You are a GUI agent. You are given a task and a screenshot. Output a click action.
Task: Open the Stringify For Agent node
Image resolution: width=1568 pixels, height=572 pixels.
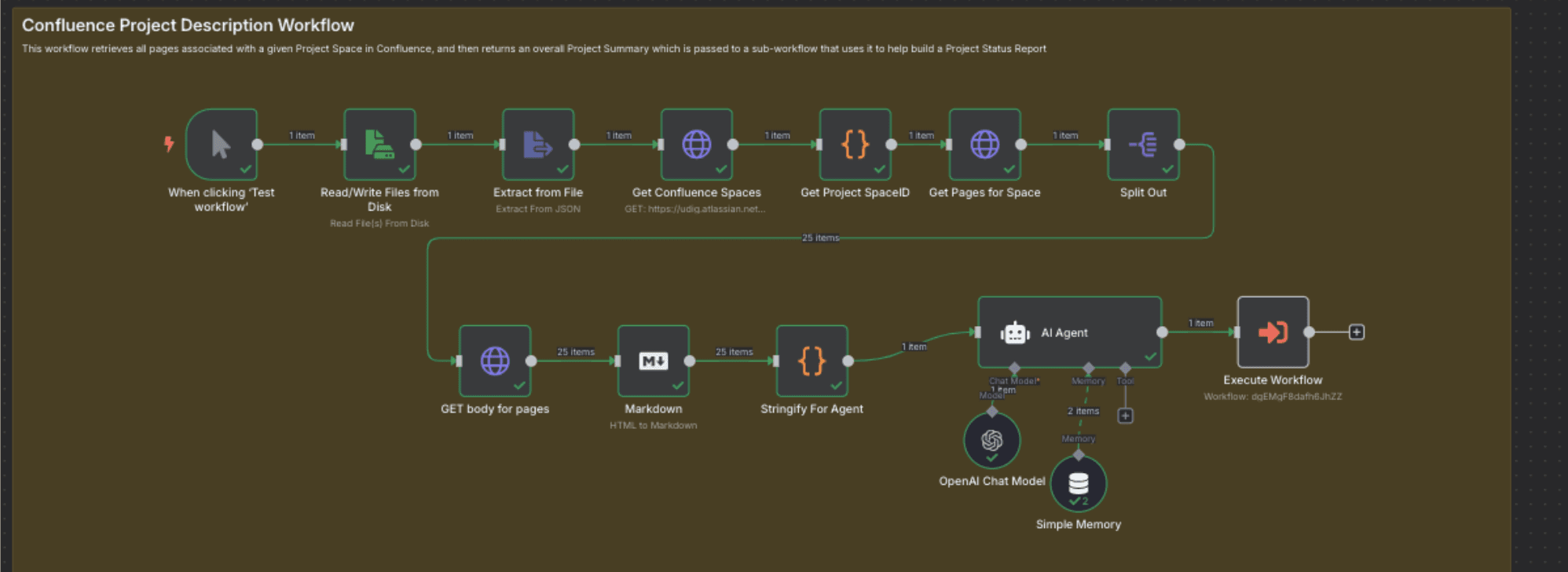[x=812, y=361]
